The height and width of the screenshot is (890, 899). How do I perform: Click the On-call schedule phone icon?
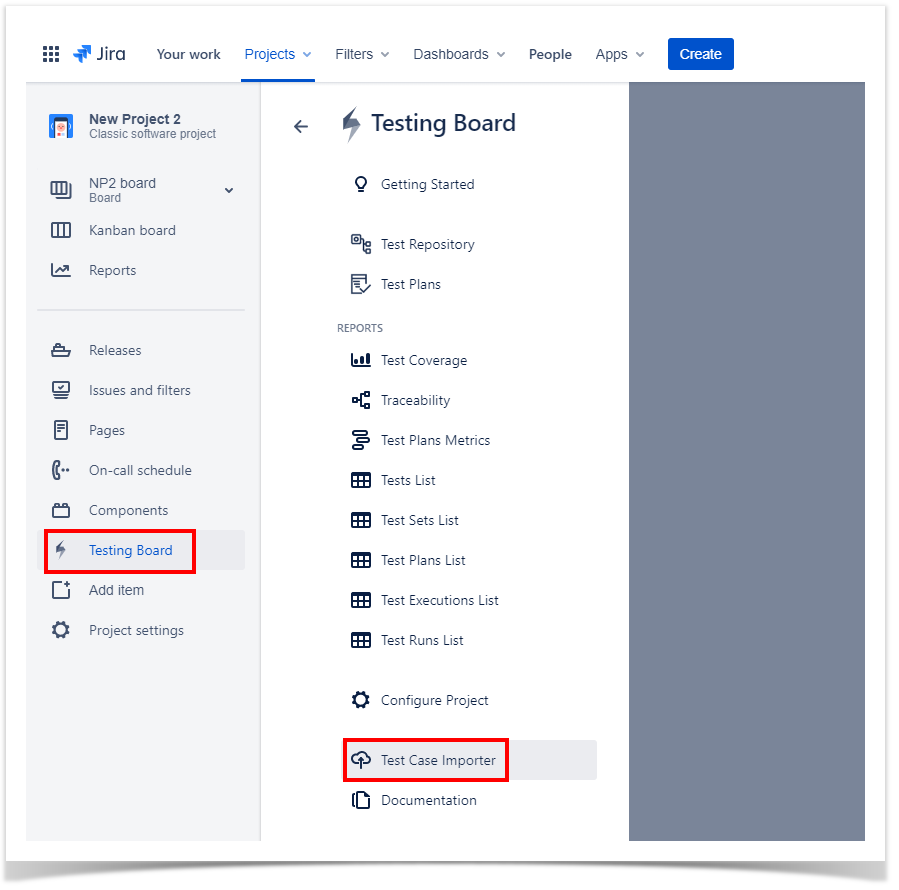(61, 470)
